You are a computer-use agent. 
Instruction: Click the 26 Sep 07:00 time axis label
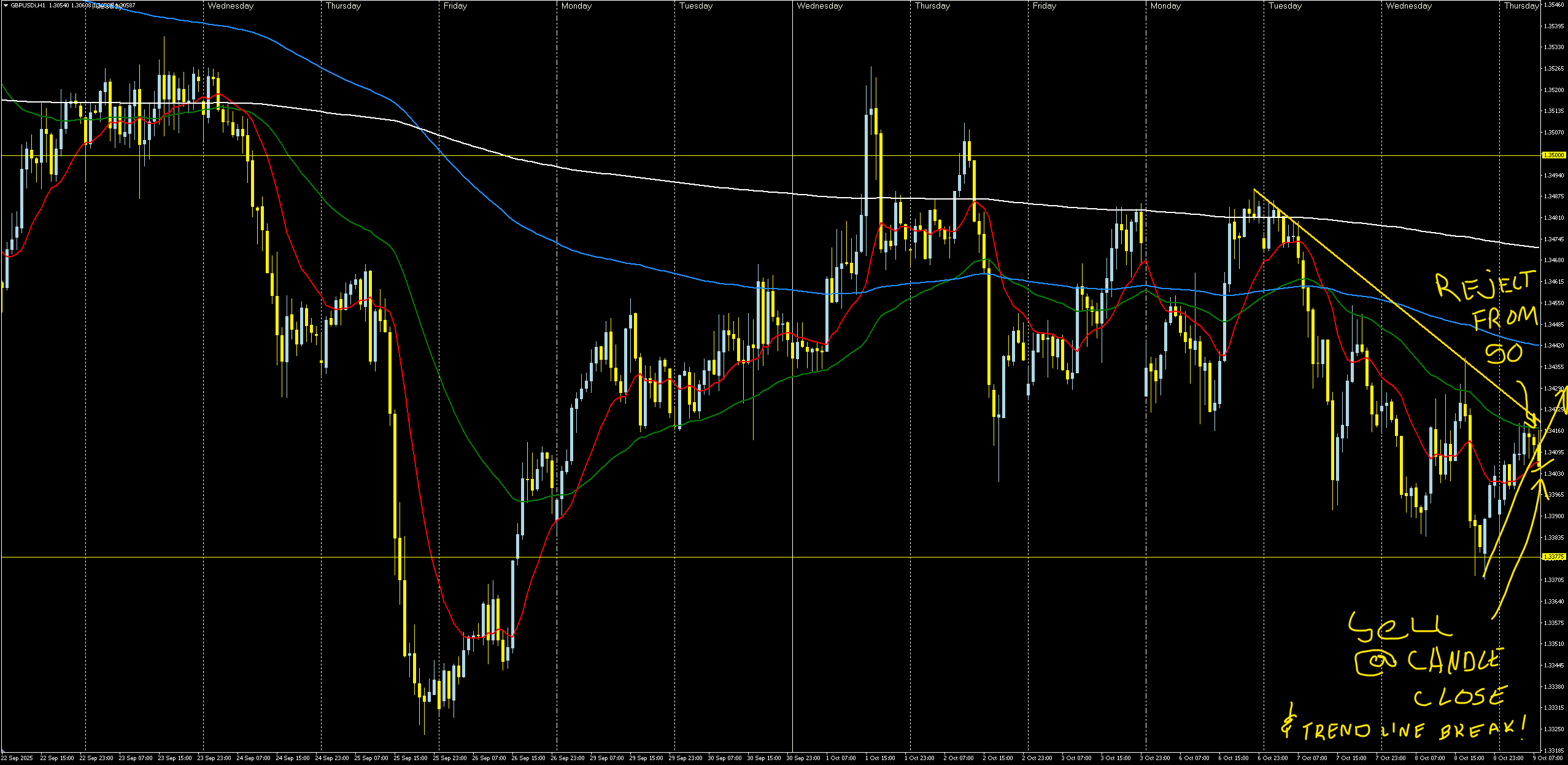click(x=489, y=758)
